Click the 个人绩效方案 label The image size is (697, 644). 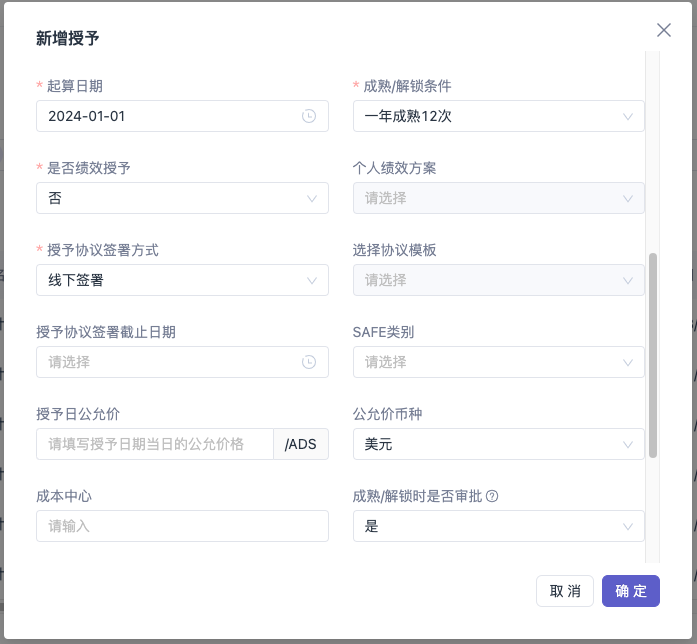point(394,168)
